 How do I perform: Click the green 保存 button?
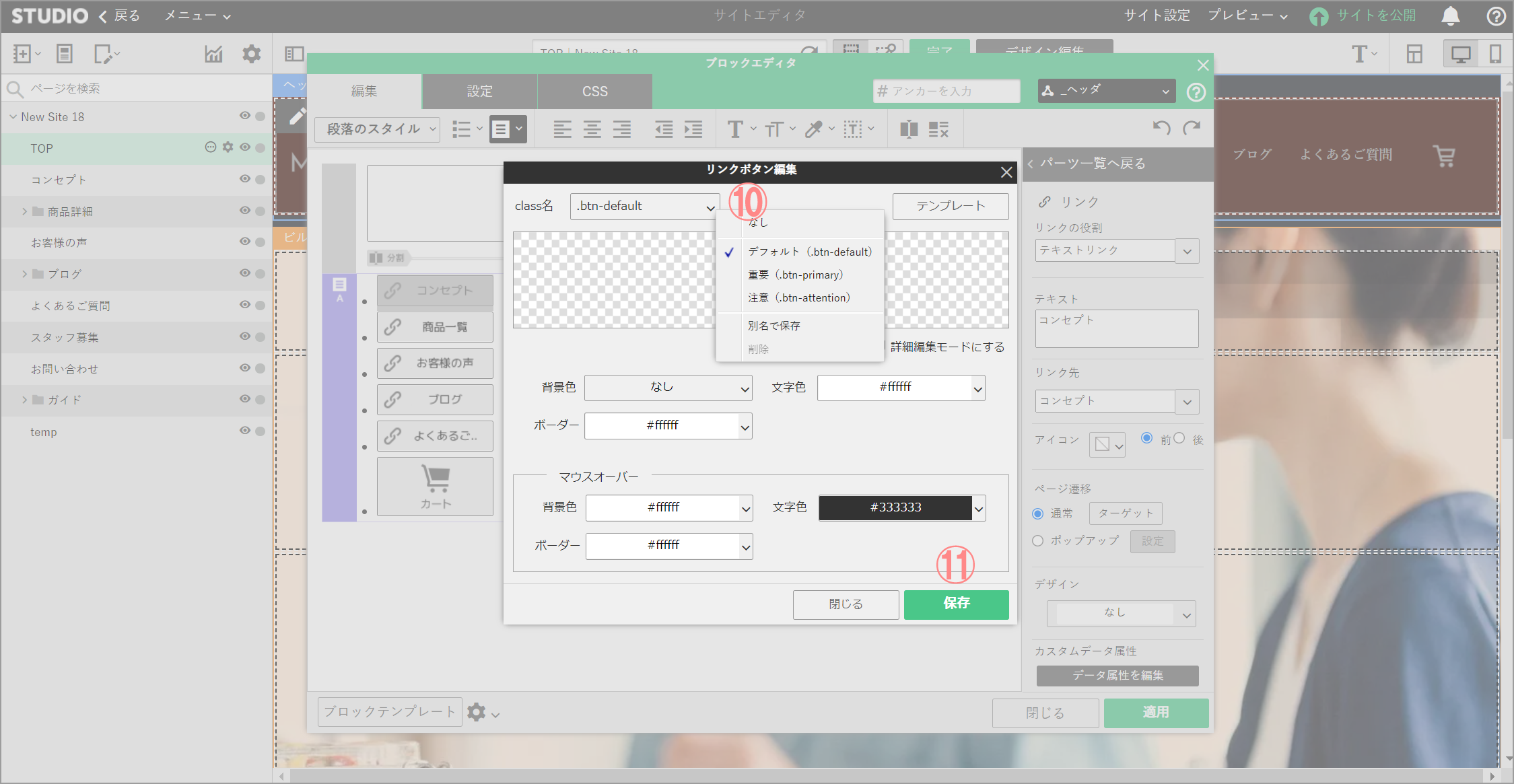(x=956, y=604)
